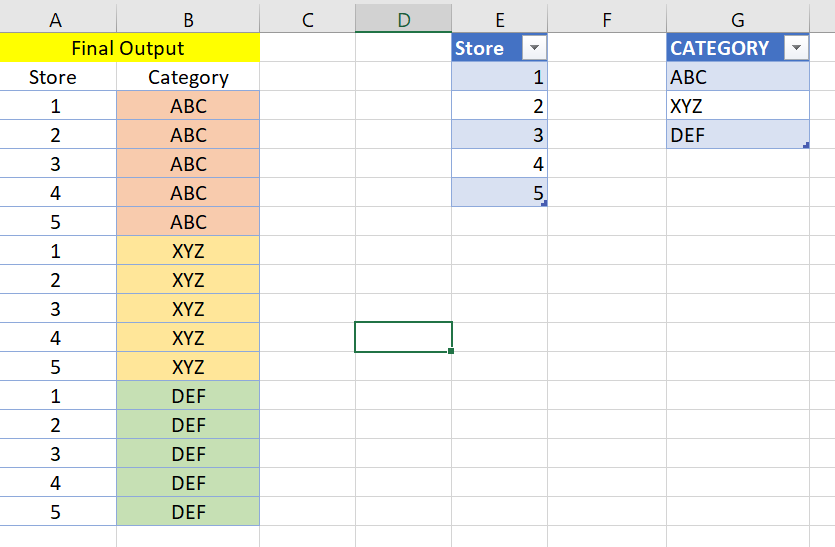Select value 1 in the Store table
The width and height of the screenshot is (835, 547).
pos(500,77)
